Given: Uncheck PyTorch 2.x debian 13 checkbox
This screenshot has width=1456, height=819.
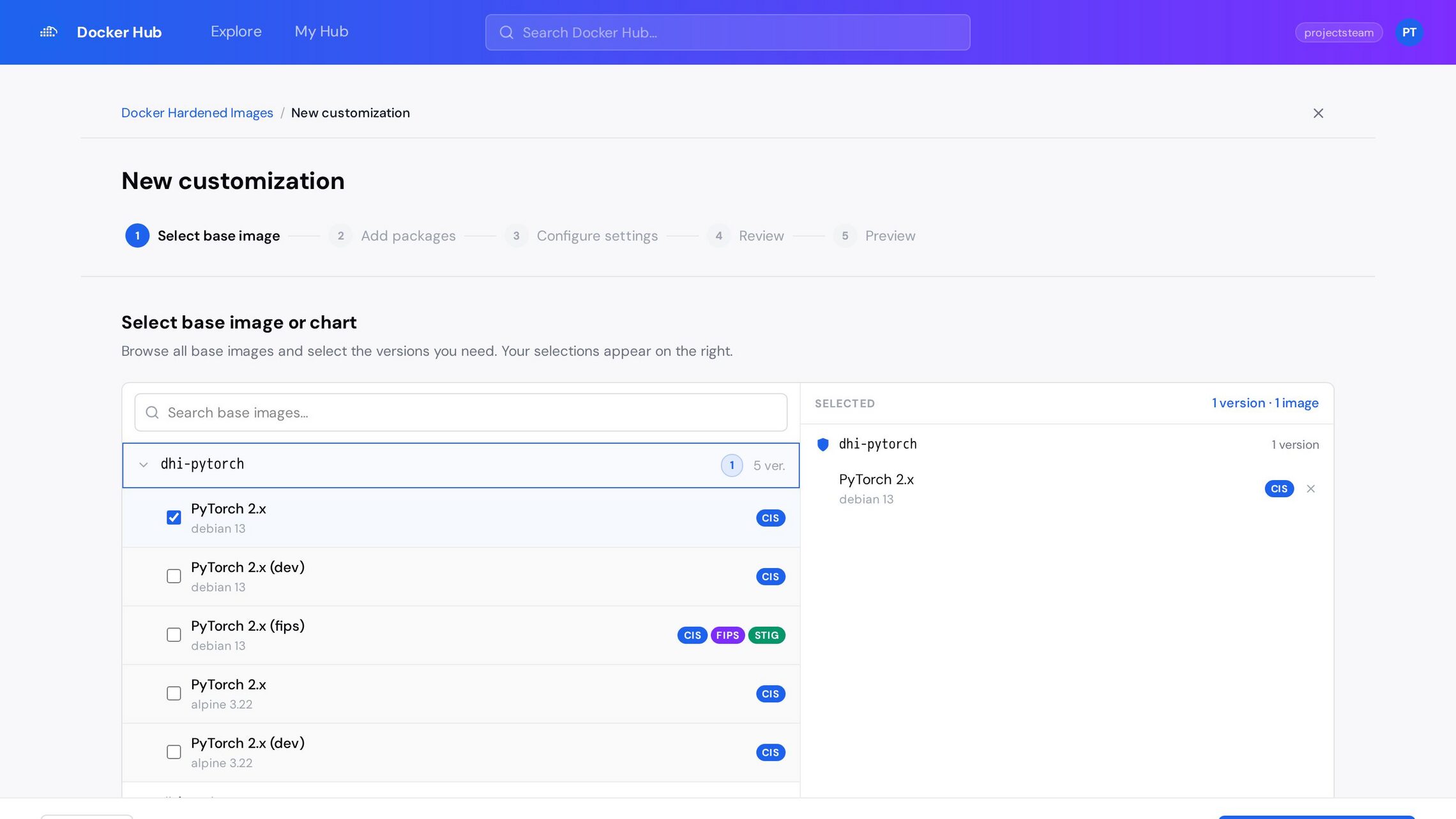Looking at the screenshot, I should [174, 518].
